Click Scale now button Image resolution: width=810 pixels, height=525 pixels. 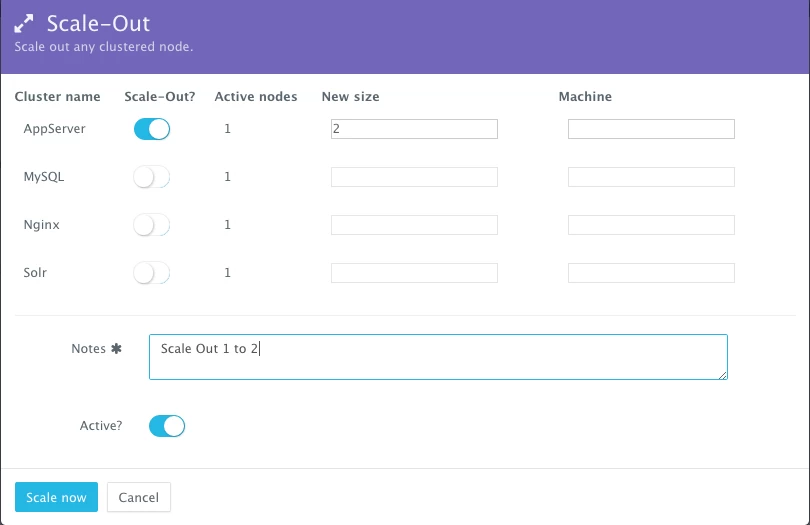(x=56, y=497)
